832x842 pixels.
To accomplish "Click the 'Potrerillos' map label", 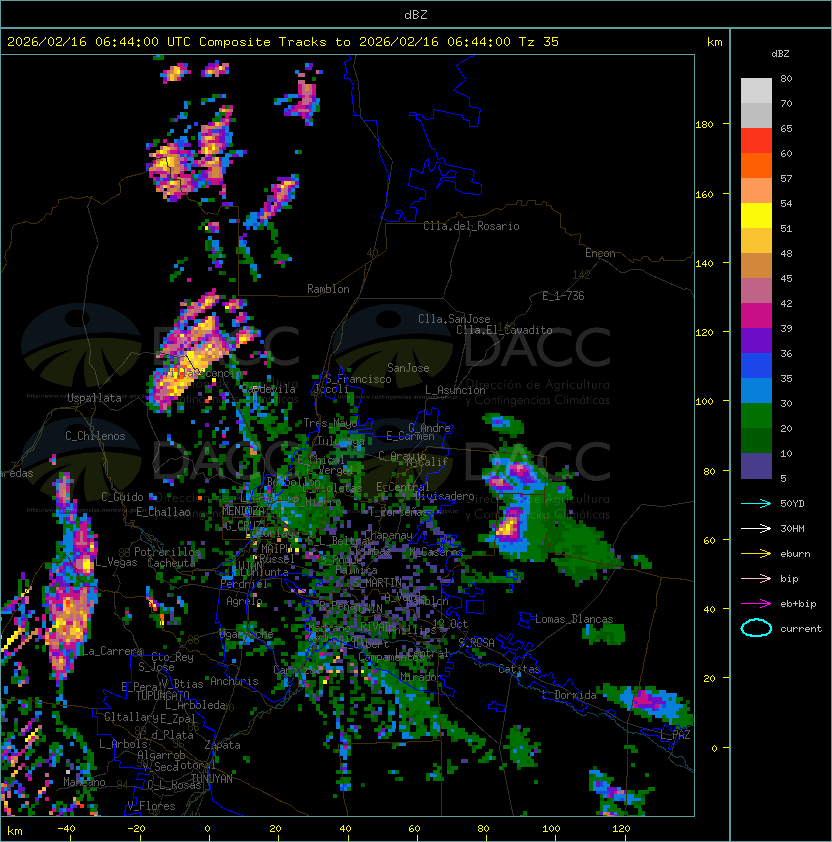I will pyautogui.click(x=167, y=552).
